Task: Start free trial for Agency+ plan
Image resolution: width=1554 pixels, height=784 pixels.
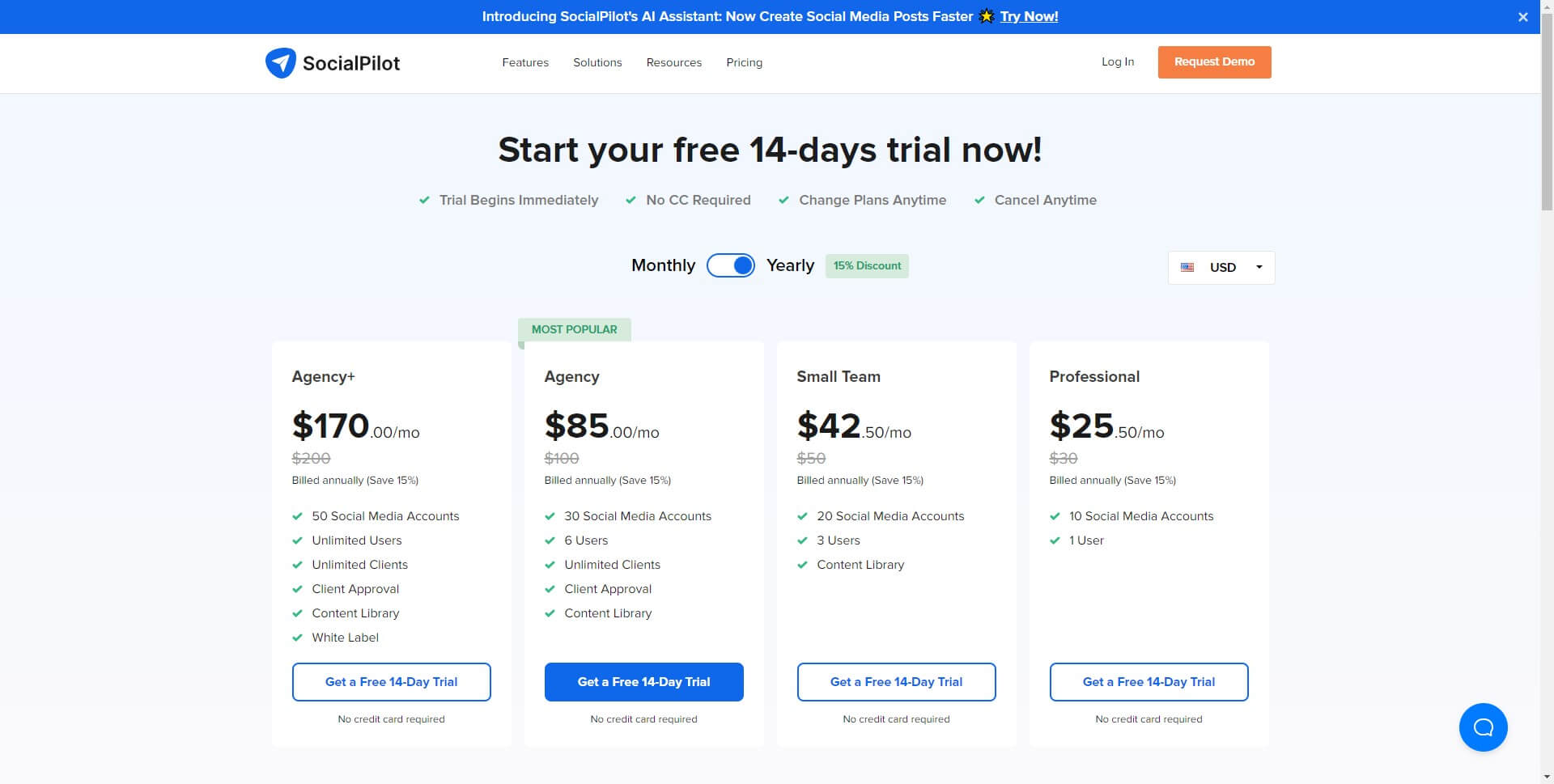Action: click(x=391, y=682)
